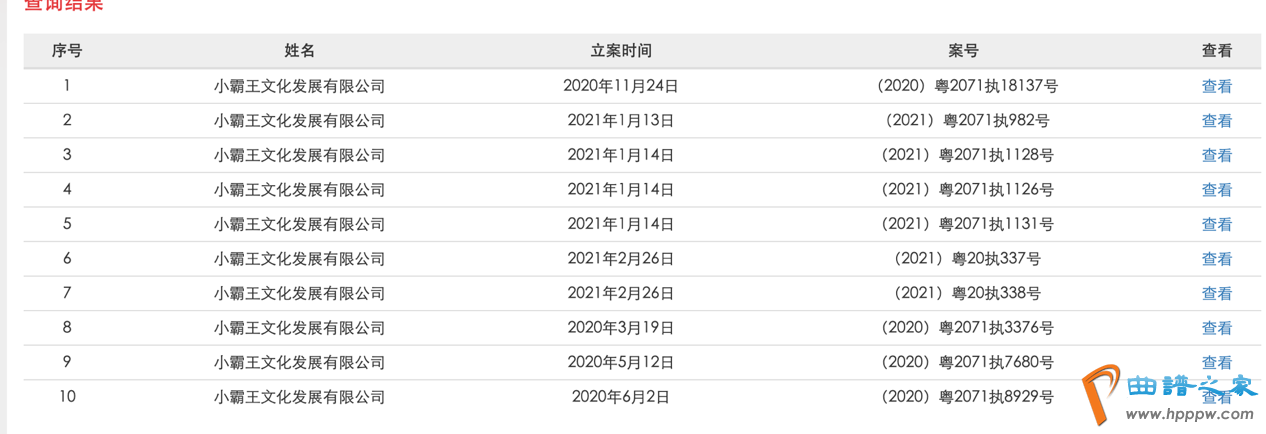
Task: Click the date 2020年11月24日 cell
Action: 621,86
